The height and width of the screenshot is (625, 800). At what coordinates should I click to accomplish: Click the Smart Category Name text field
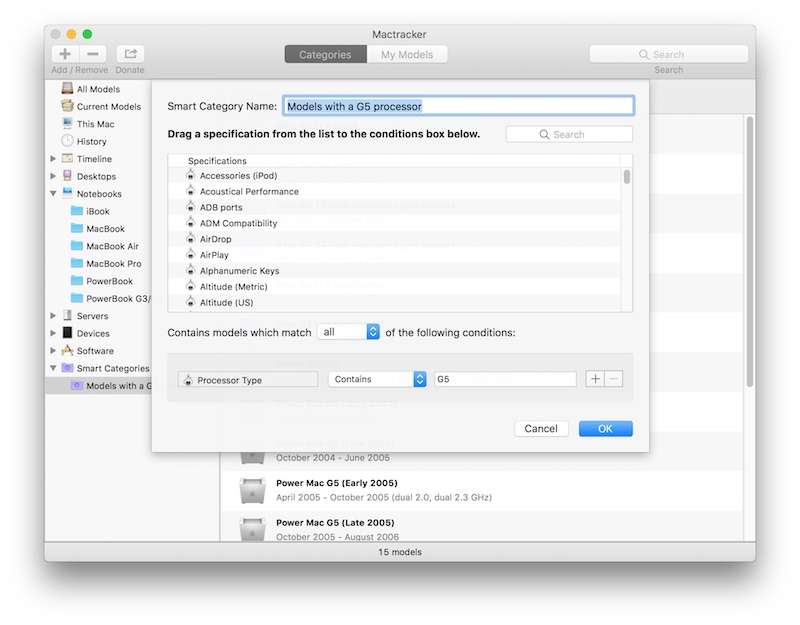point(458,106)
